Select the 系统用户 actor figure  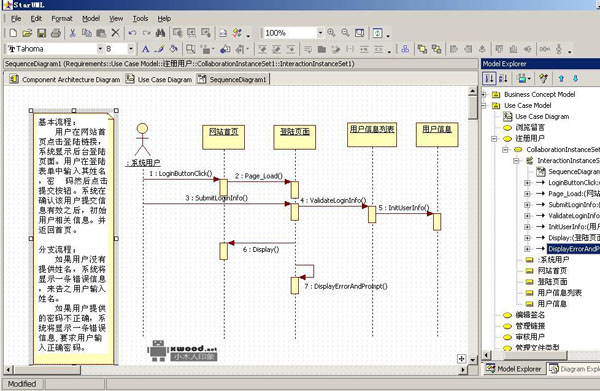pyautogui.click(x=142, y=139)
